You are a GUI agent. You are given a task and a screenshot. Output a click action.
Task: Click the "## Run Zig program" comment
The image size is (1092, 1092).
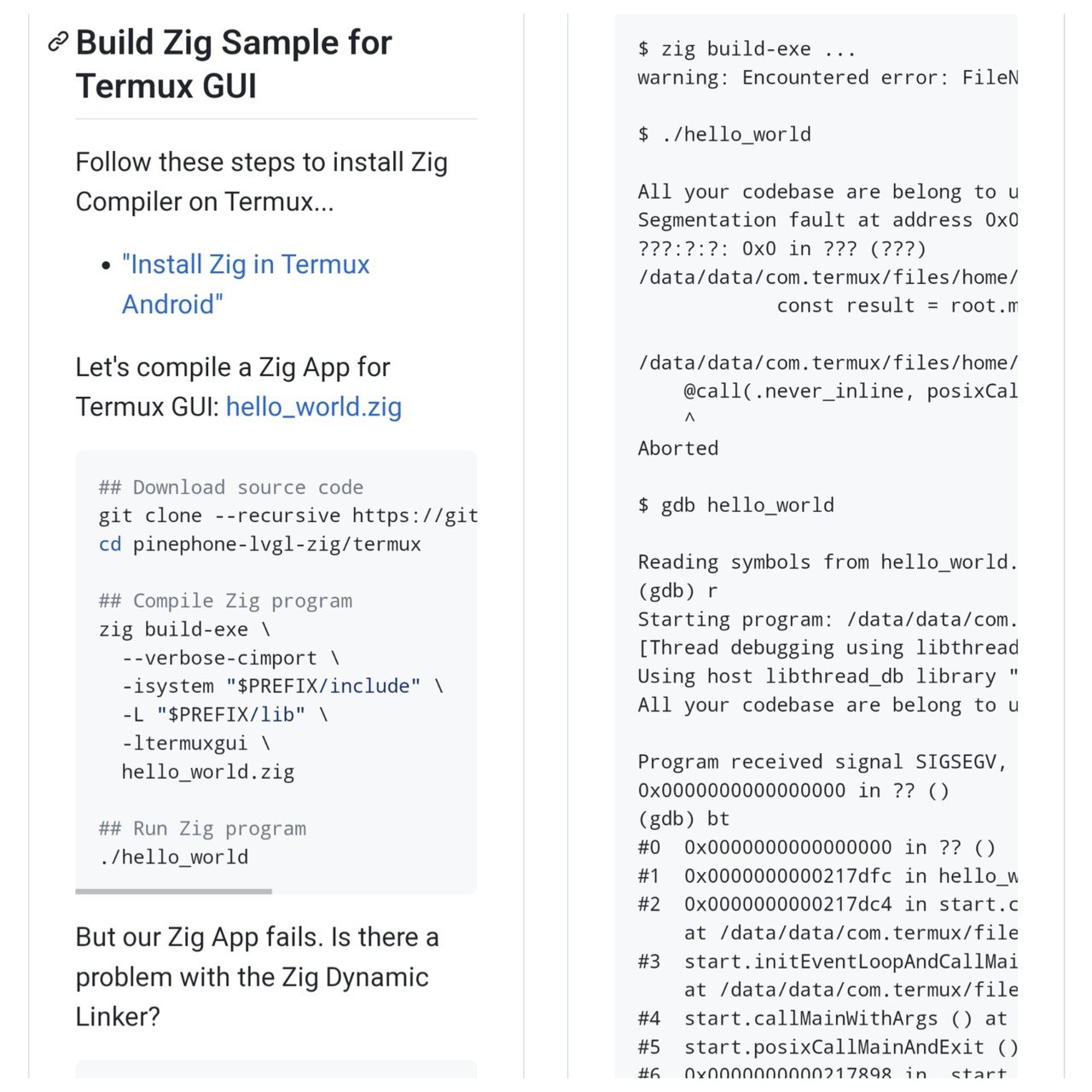[x=202, y=828]
